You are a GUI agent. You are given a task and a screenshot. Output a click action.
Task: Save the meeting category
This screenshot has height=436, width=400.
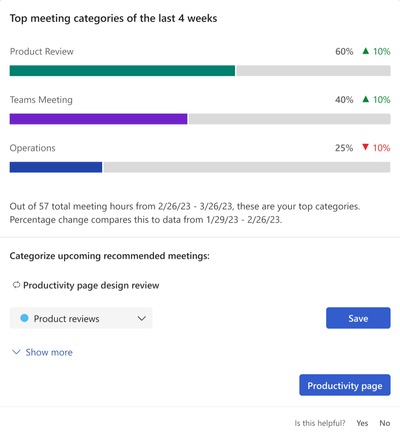358,318
